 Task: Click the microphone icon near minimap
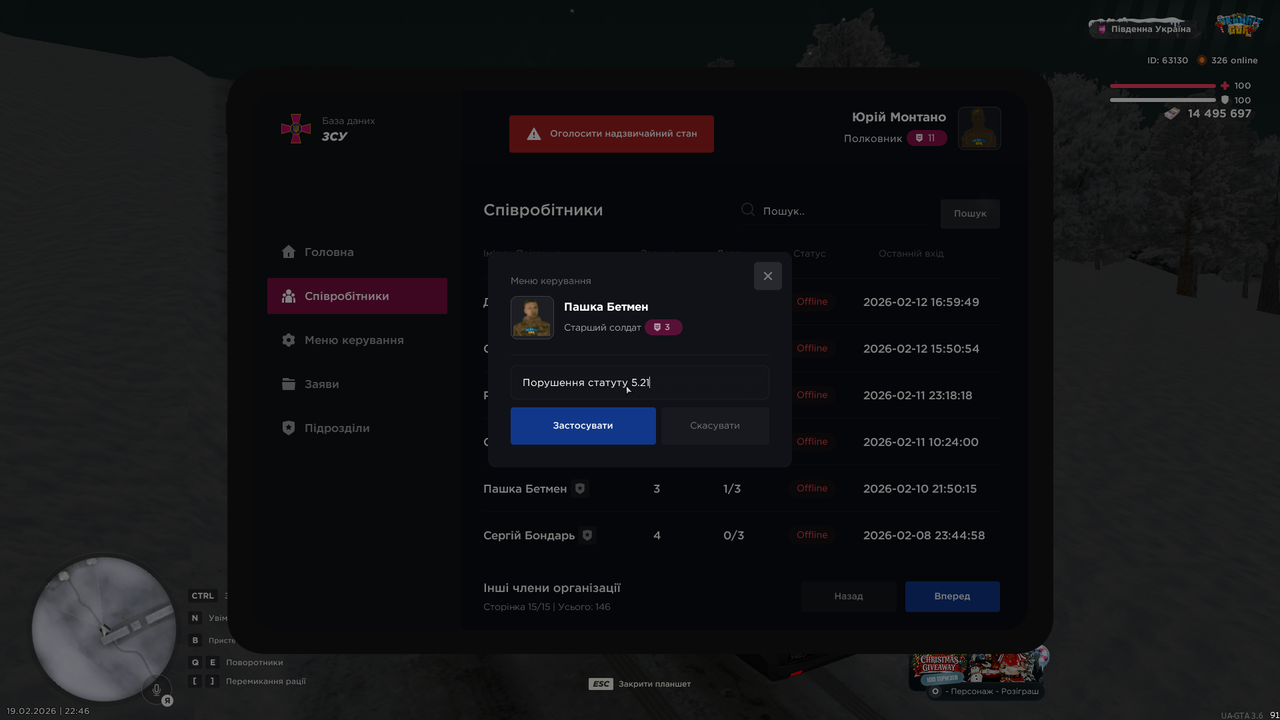tap(155, 689)
